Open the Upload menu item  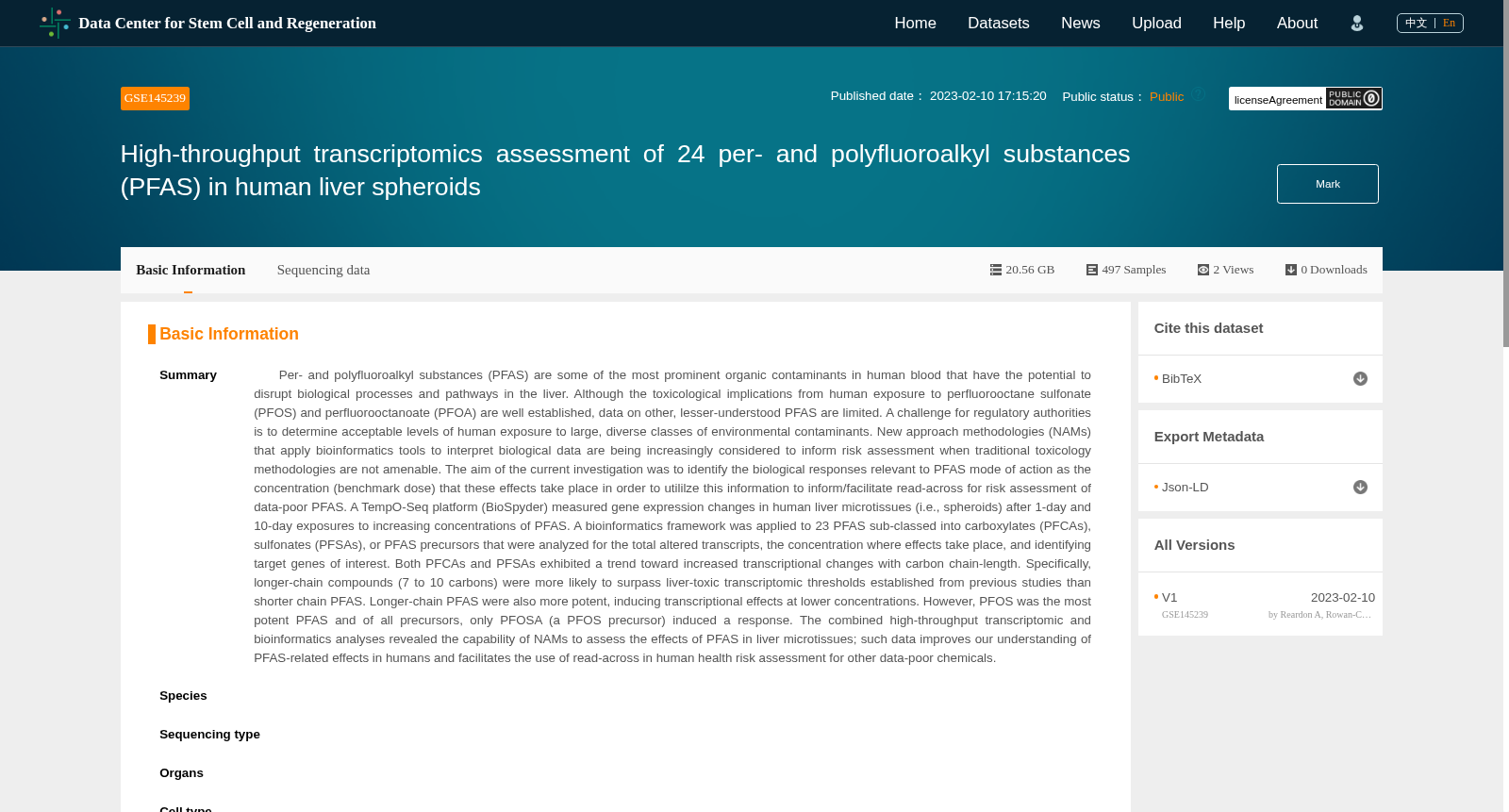1156,23
